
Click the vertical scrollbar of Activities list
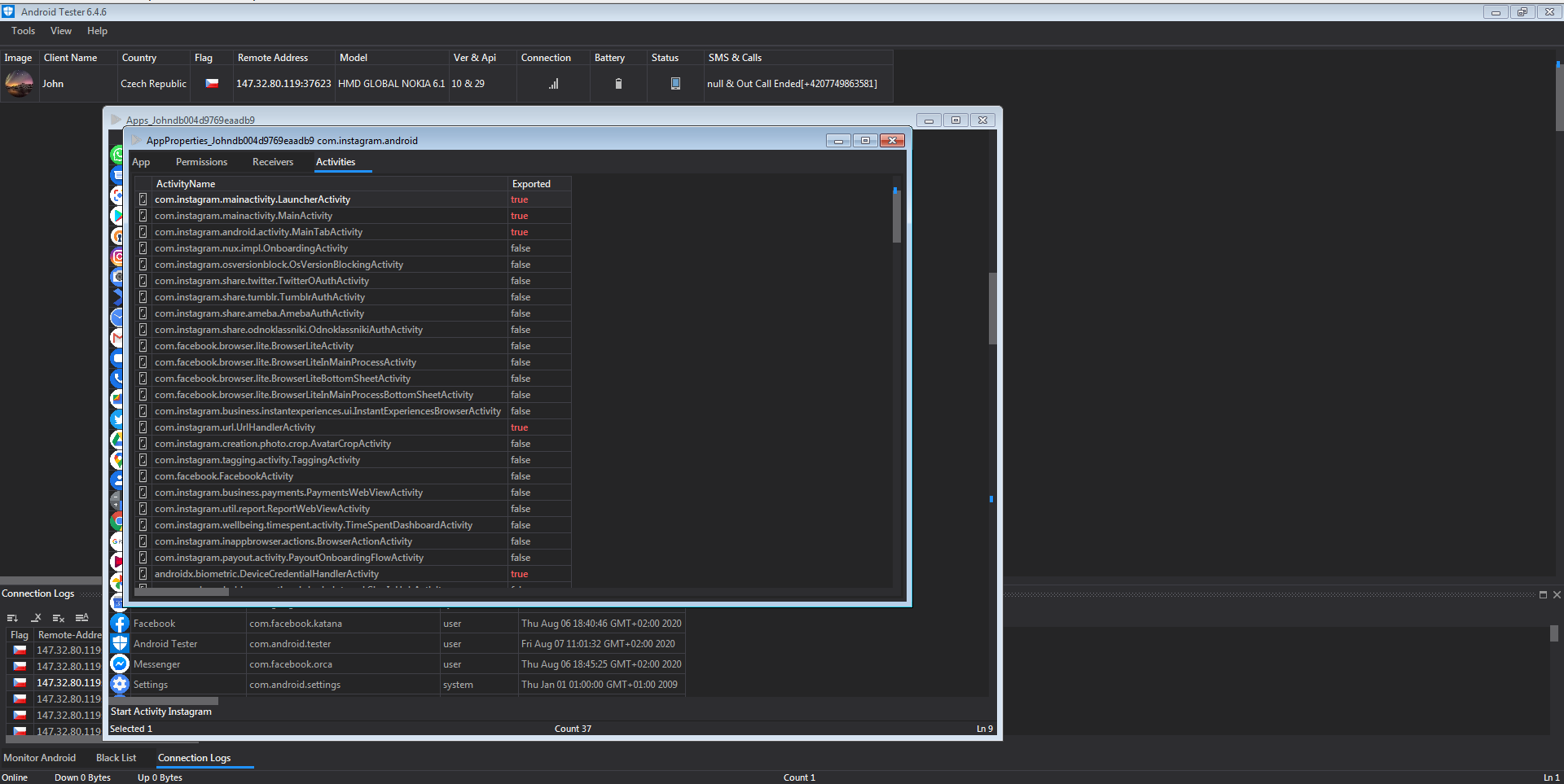(897, 217)
